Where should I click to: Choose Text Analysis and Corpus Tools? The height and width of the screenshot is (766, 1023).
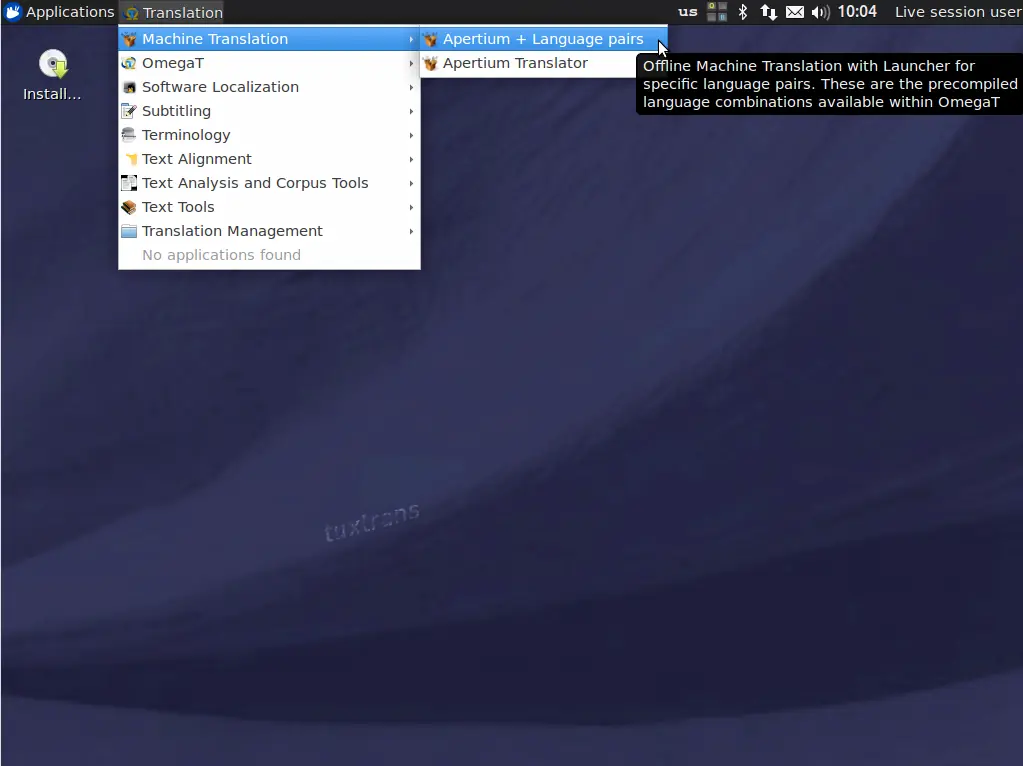coord(269,183)
